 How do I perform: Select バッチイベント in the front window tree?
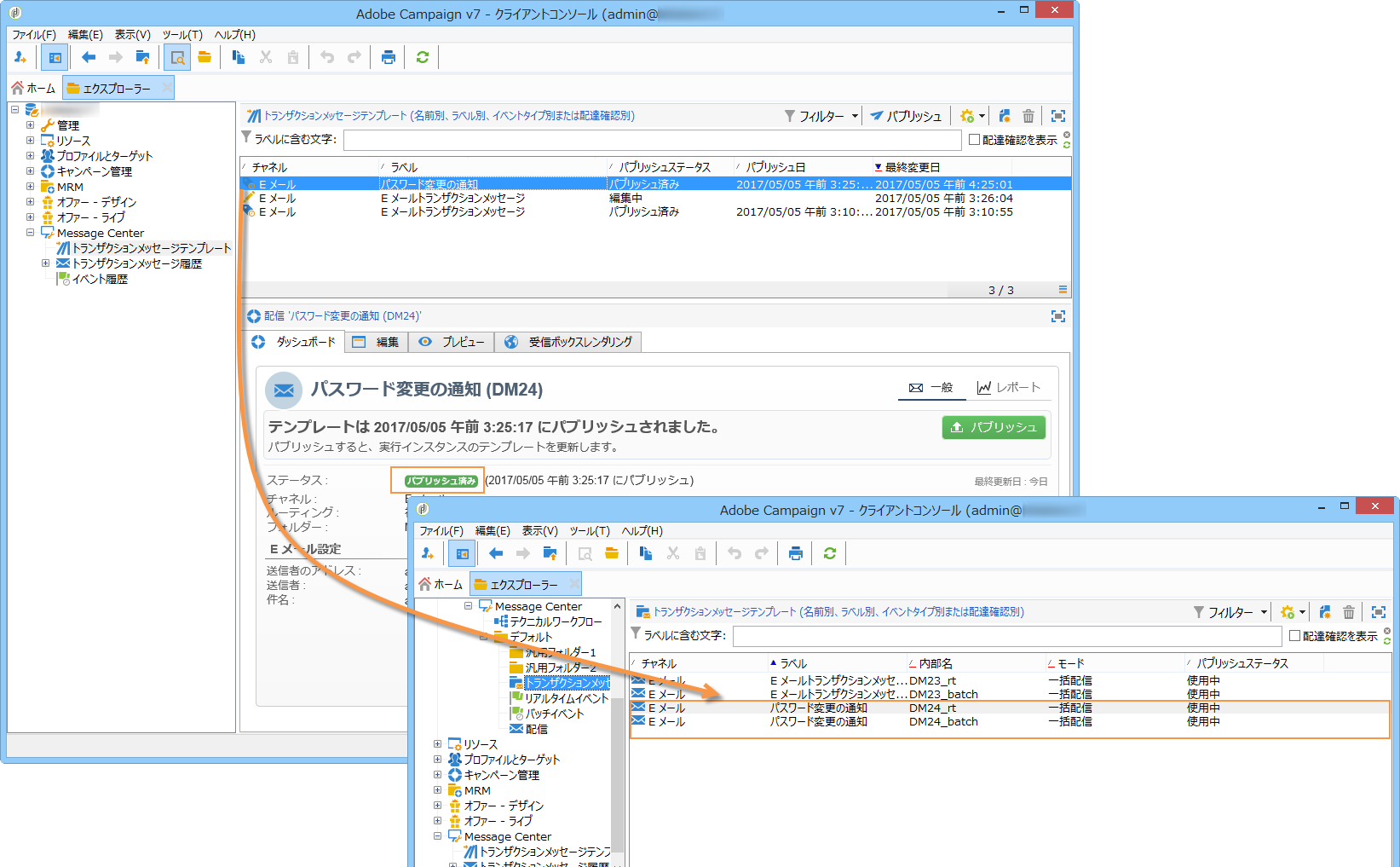coord(555,714)
